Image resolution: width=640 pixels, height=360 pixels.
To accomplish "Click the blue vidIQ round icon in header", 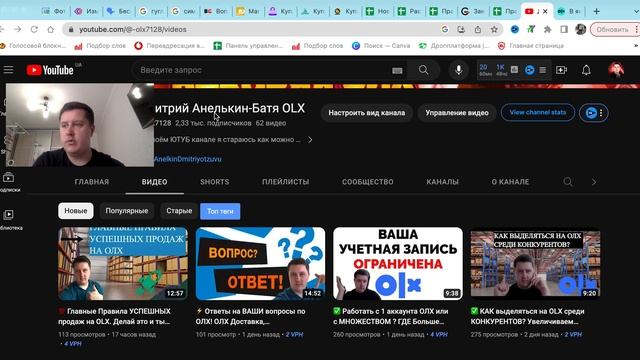I will (530, 70).
